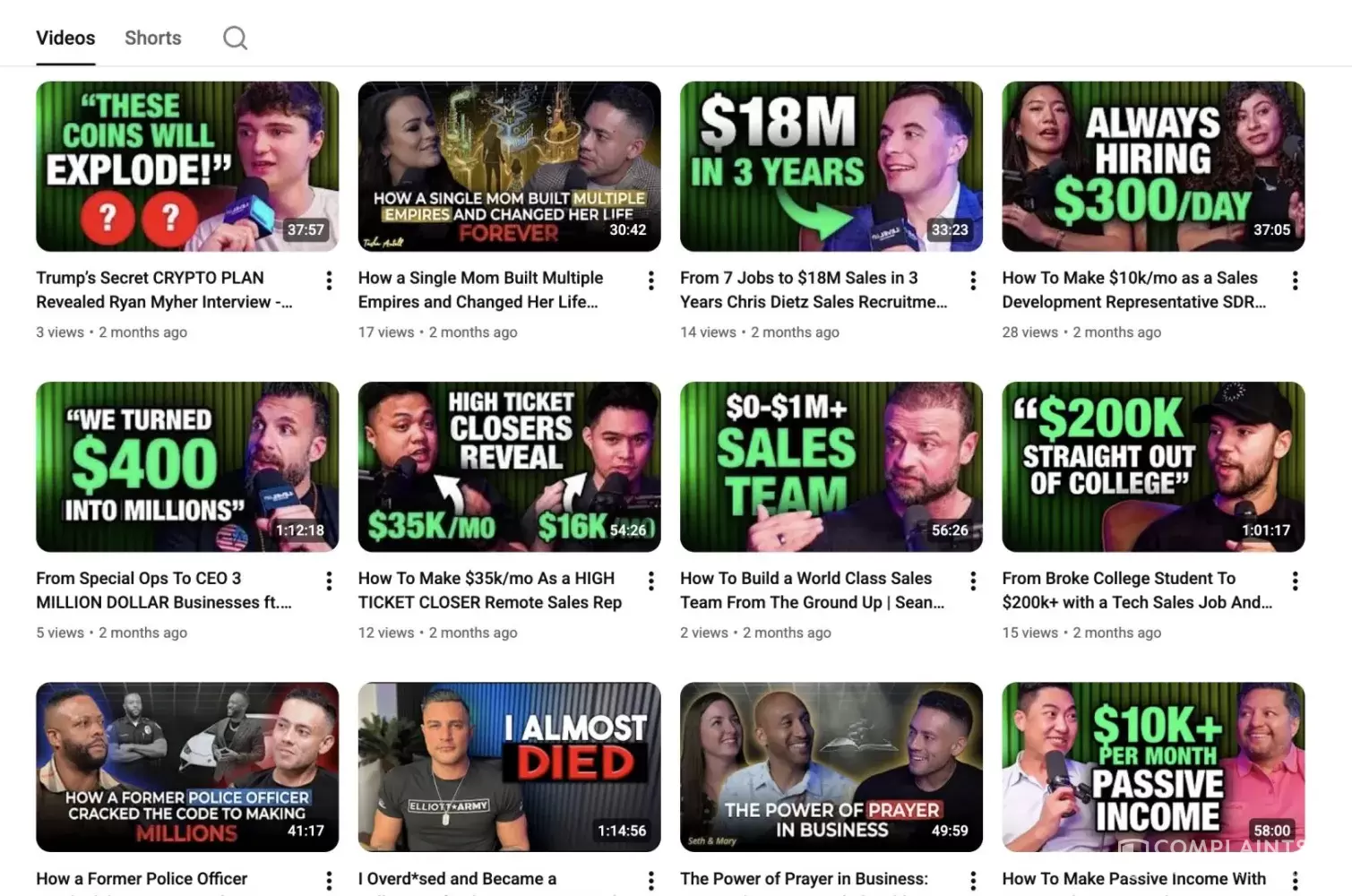Open options menu for Single Mom Built Empires video
The height and width of the screenshot is (896, 1352).
(x=651, y=280)
